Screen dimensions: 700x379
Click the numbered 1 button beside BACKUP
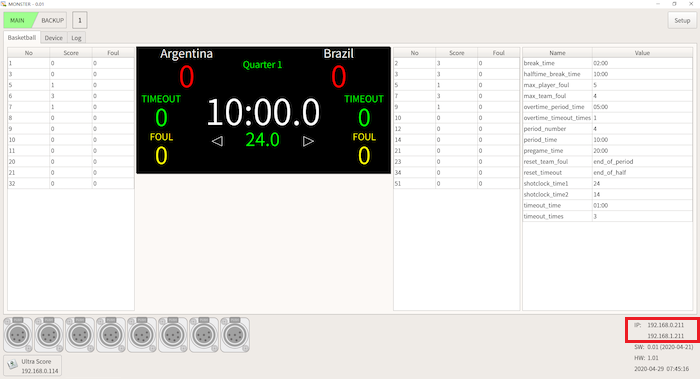(80, 20)
